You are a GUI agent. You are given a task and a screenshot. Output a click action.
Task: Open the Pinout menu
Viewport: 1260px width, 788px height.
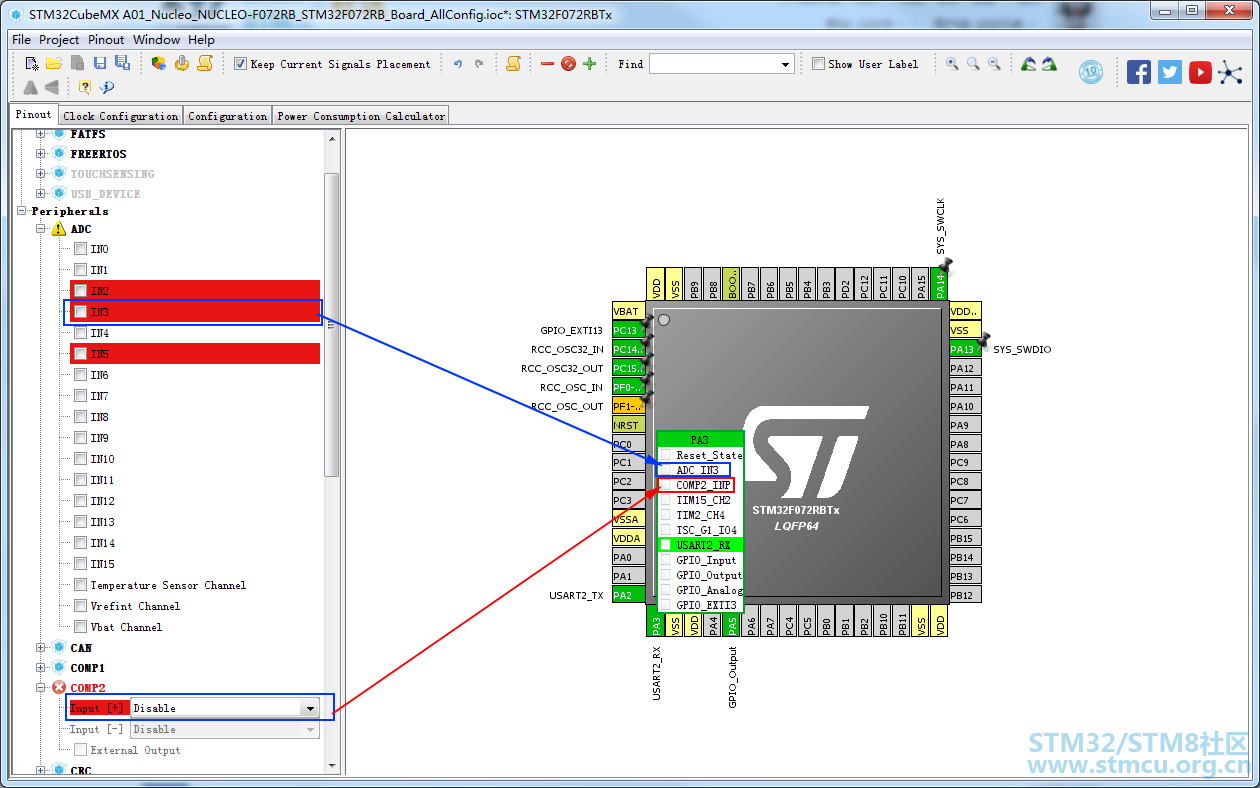point(106,40)
